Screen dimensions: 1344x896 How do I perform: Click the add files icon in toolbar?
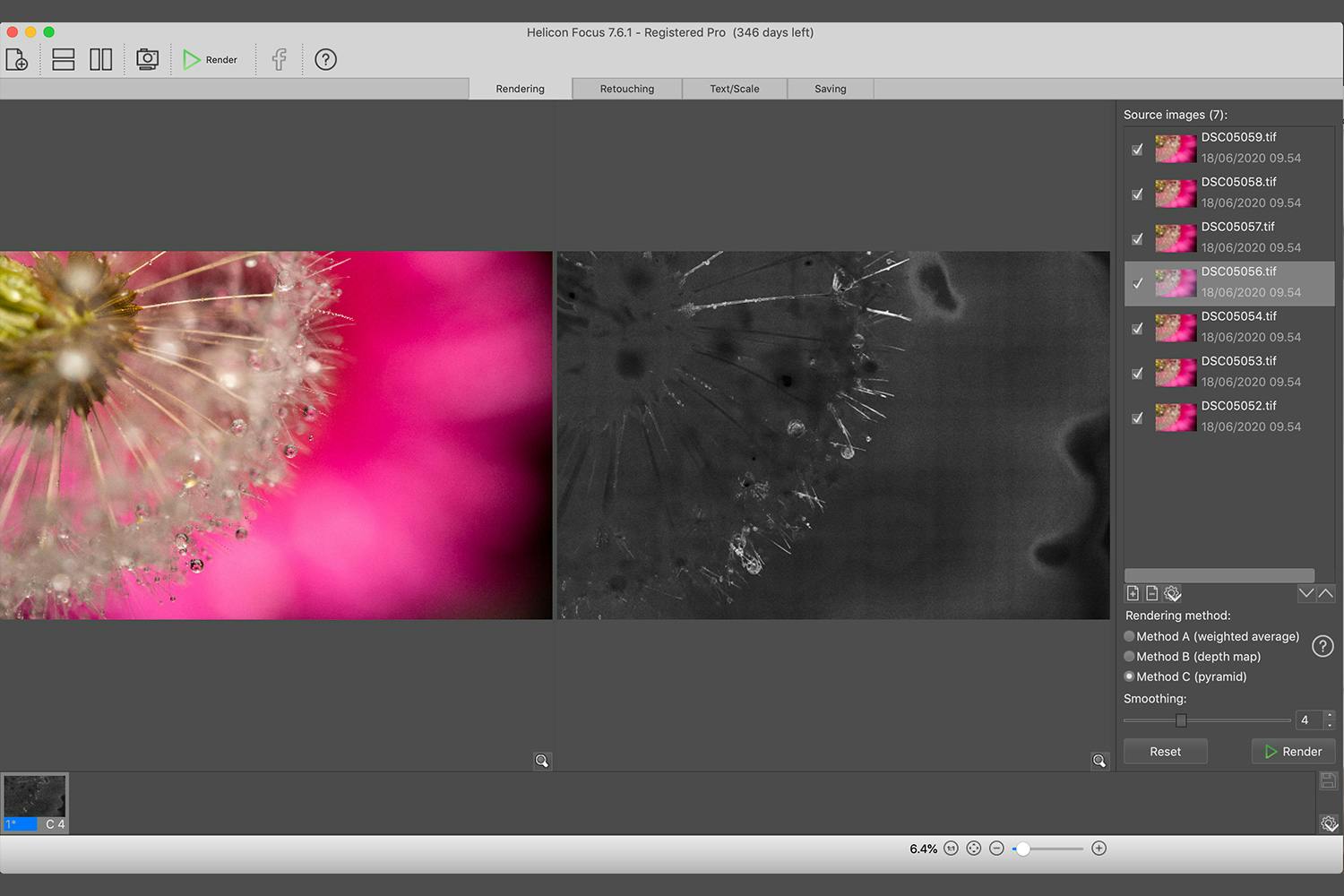click(x=17, y=60)
